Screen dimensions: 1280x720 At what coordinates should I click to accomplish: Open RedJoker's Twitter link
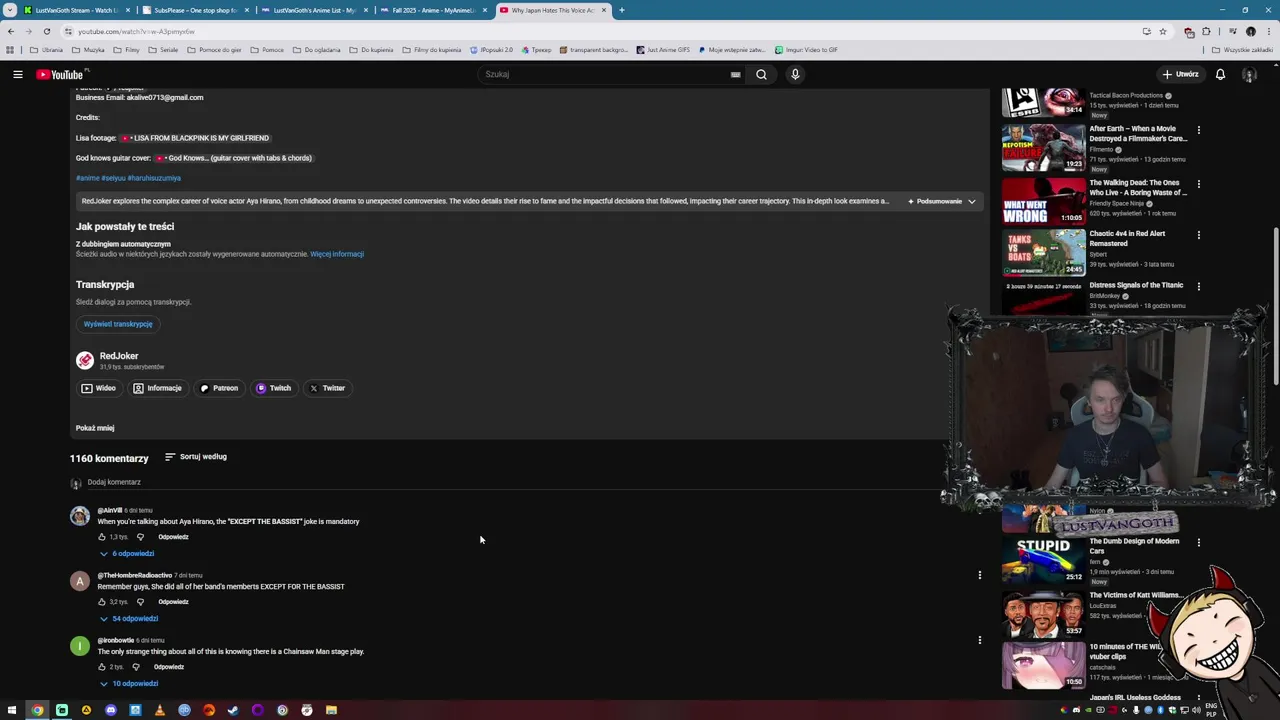pos(327,388)
